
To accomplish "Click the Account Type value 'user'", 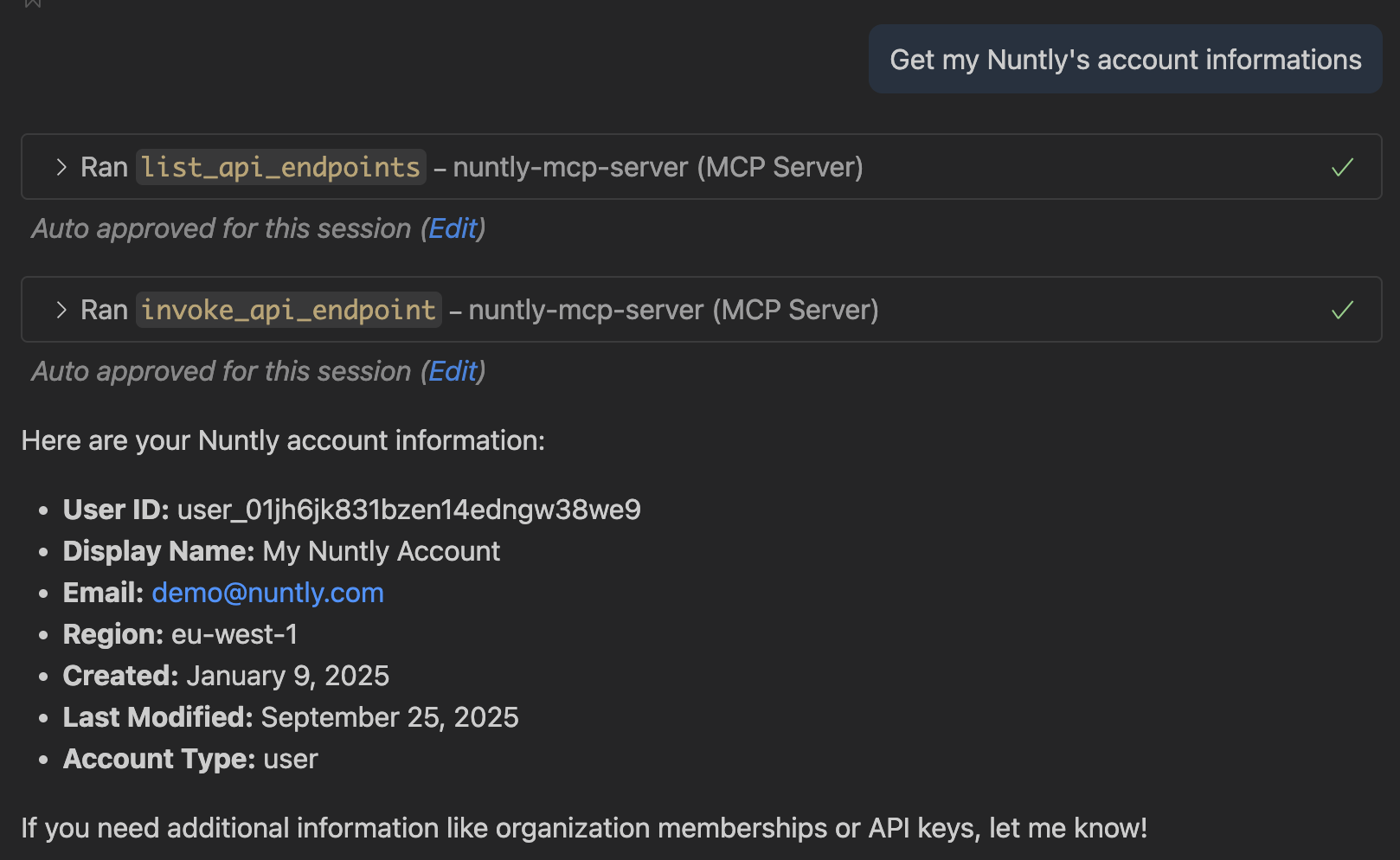I will point(291,759).
